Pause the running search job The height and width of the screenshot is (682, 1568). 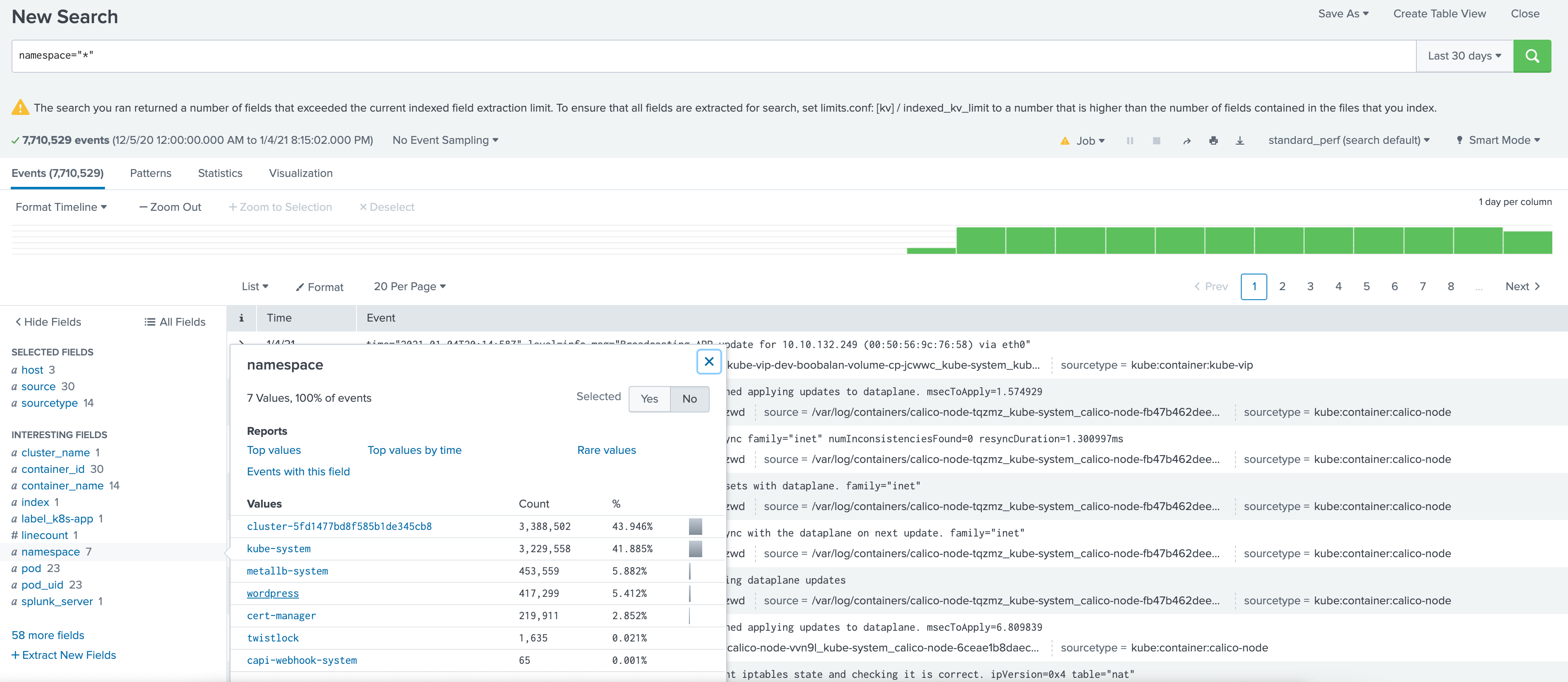pos(1130,140)
